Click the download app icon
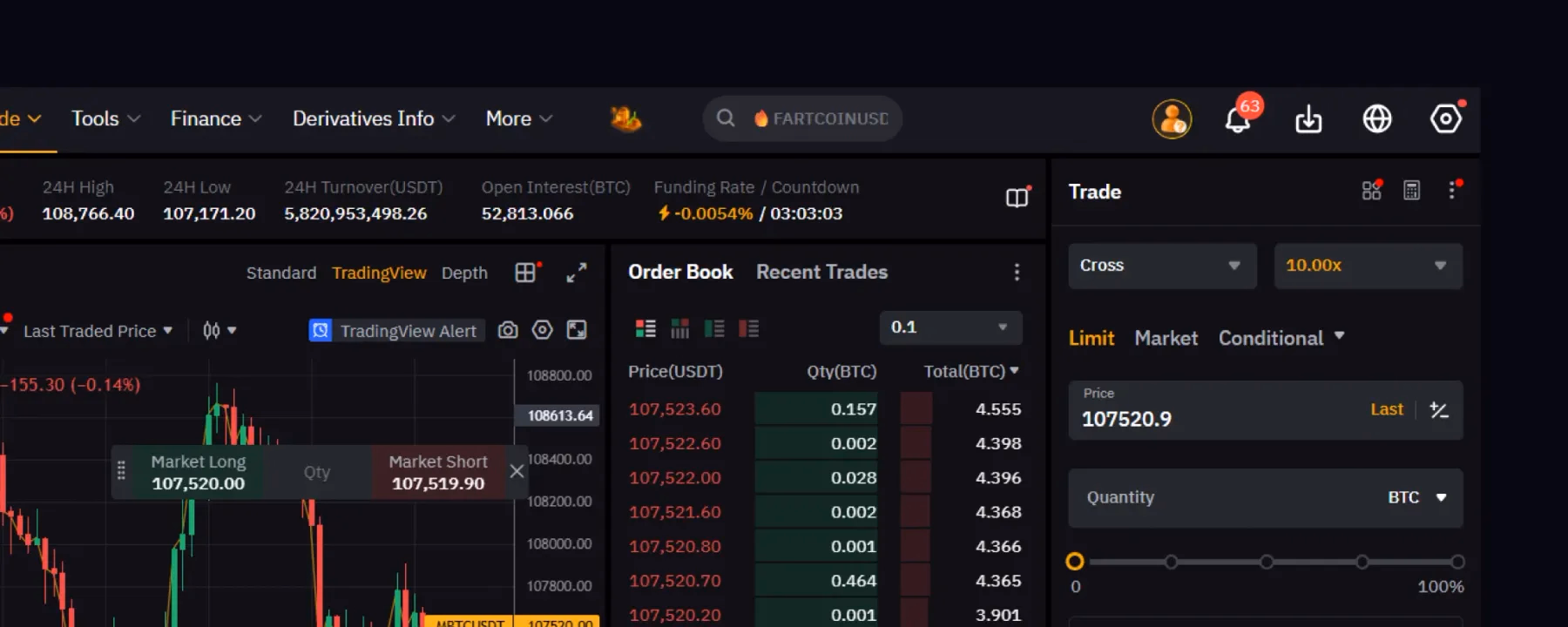This screenshot has height=627, width=1568. pyautogui.click(x=1308, y=119)
